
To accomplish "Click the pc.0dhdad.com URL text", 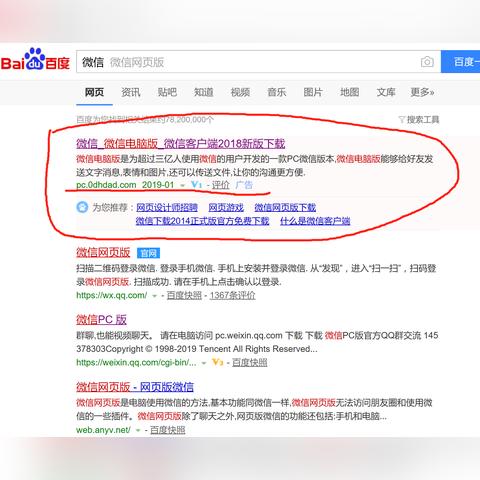I will 106,185.
